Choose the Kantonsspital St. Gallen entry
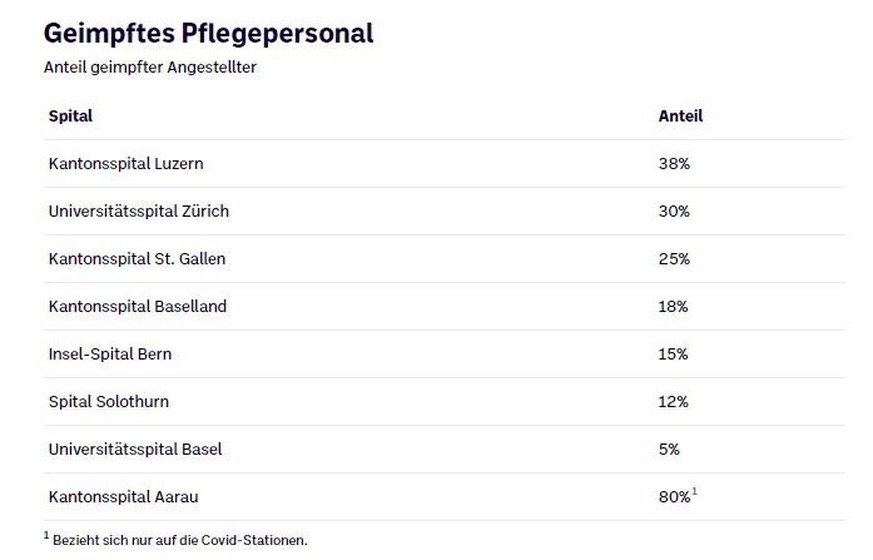Viewport: 873px width, 560px height. pyautogui.click(x=137, y=259)
